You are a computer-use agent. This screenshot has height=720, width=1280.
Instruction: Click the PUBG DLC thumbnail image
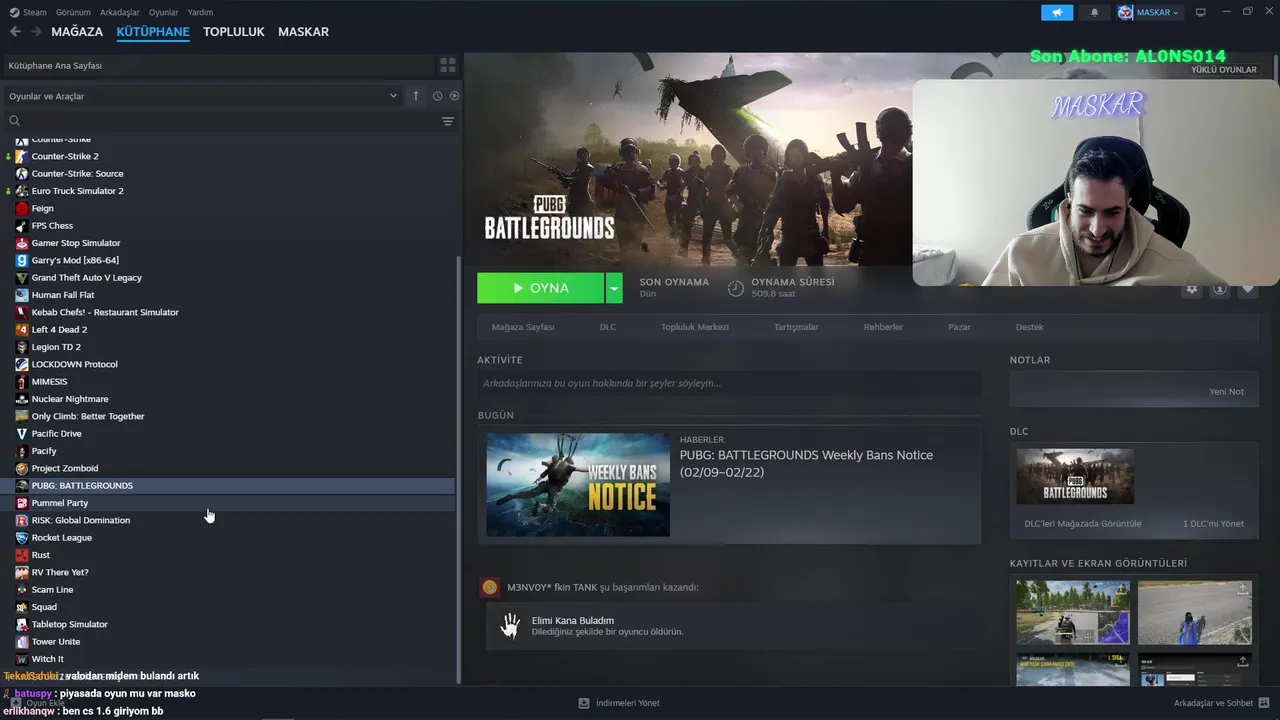click(1075, 476)
